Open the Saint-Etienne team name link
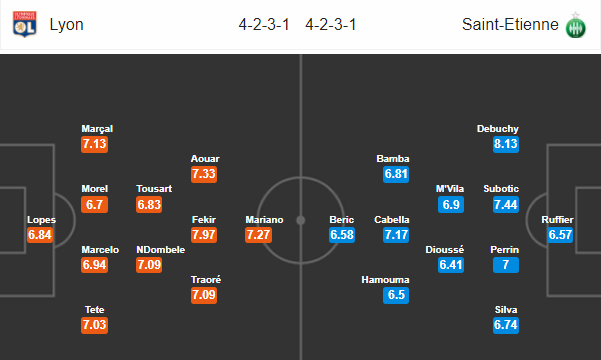The image size is (601, 360). coord(510,25)
